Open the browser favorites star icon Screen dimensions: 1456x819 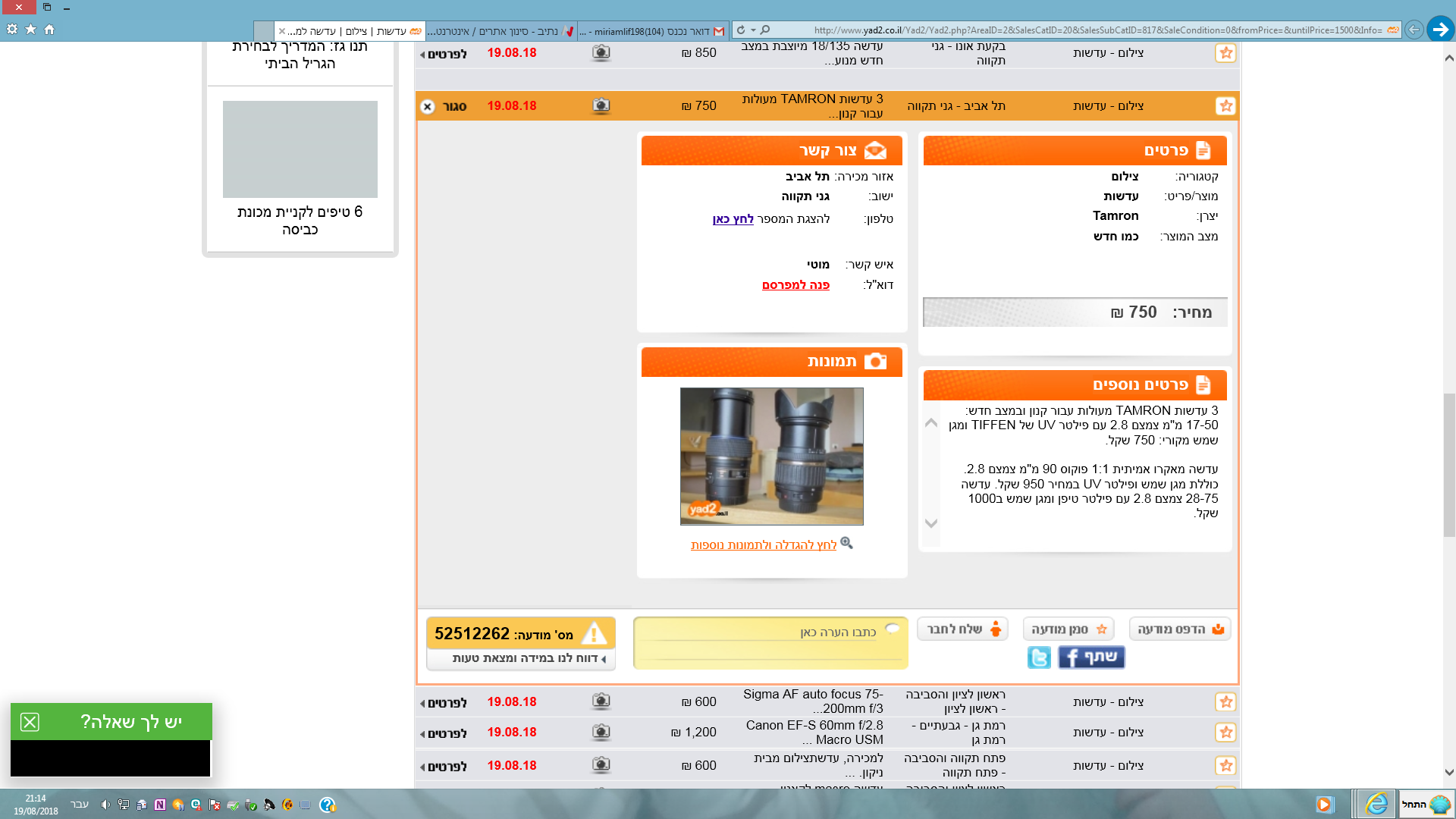[30, 30]
